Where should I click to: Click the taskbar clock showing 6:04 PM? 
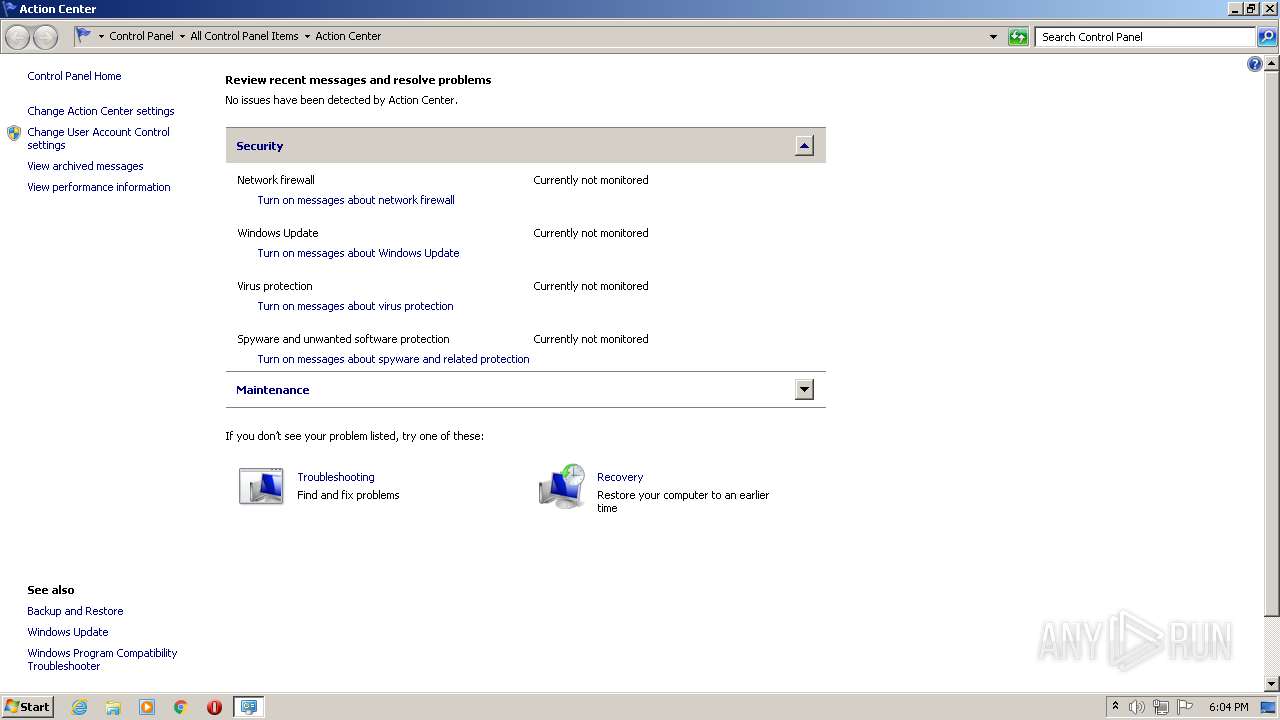[x=1228, y=707]
